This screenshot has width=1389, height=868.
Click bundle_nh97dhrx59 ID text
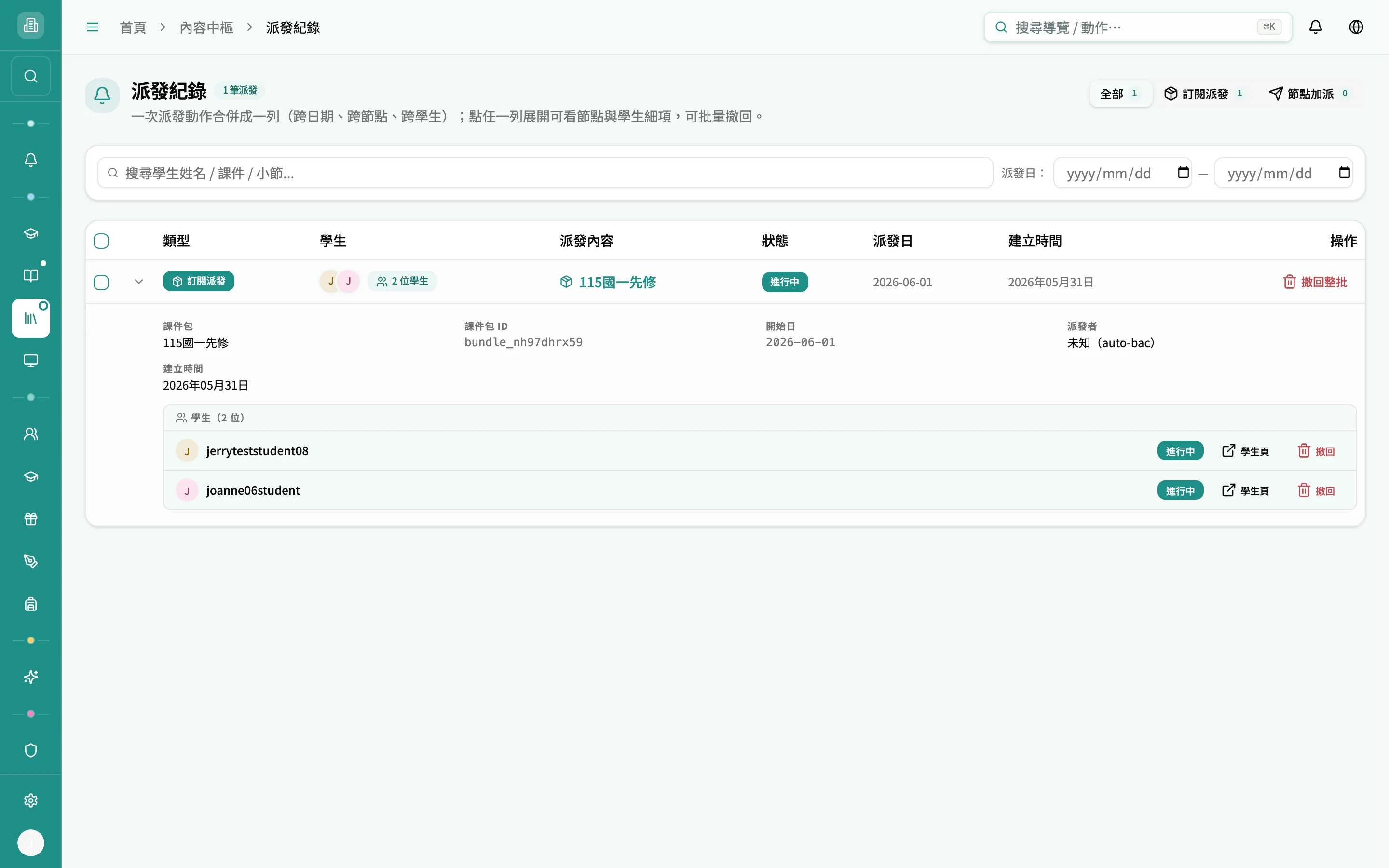[523, 342]
